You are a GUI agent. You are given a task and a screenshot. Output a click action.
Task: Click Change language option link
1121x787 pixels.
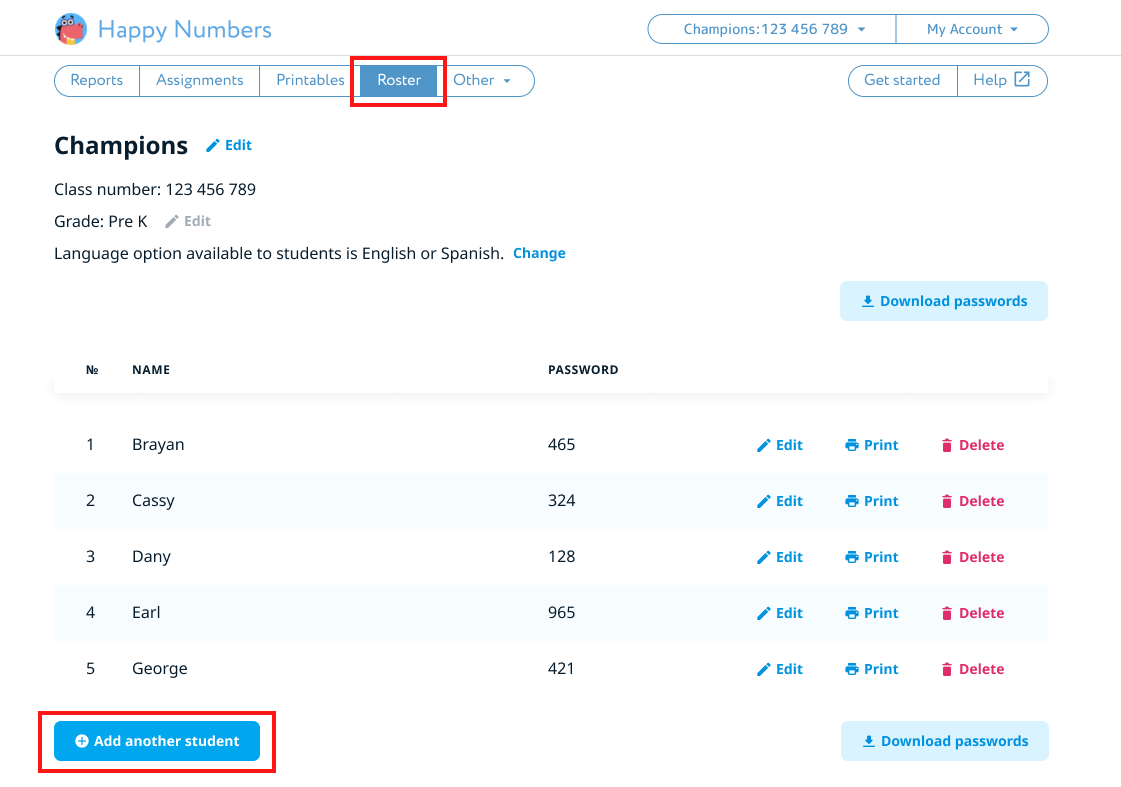(x=539, y=253)
